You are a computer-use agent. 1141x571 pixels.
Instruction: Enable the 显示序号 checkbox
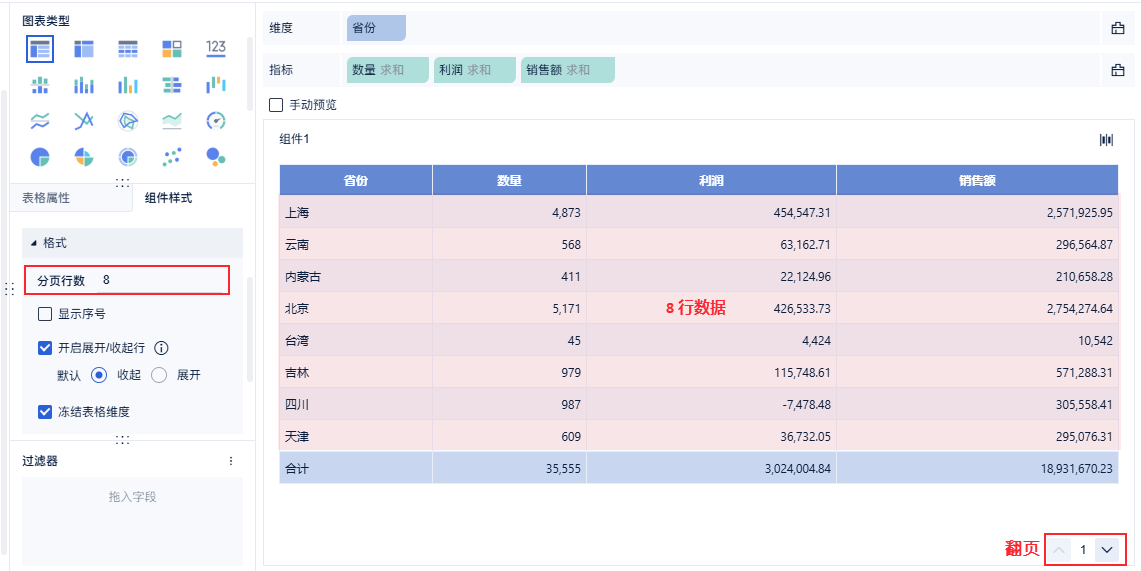pos(45,314)
